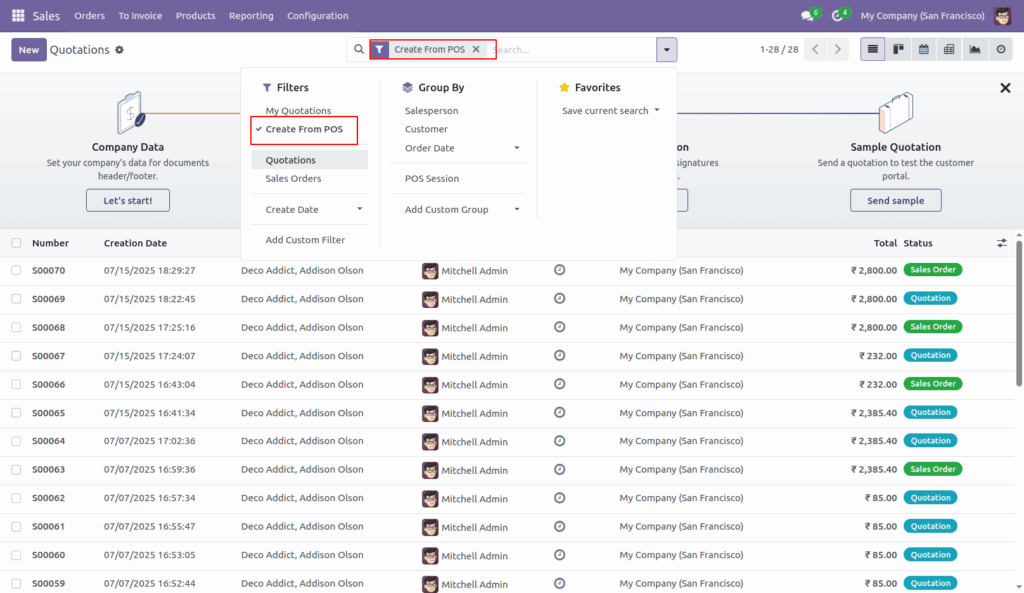
Task: Switch to Kanban view
Action: coord(898,48)
